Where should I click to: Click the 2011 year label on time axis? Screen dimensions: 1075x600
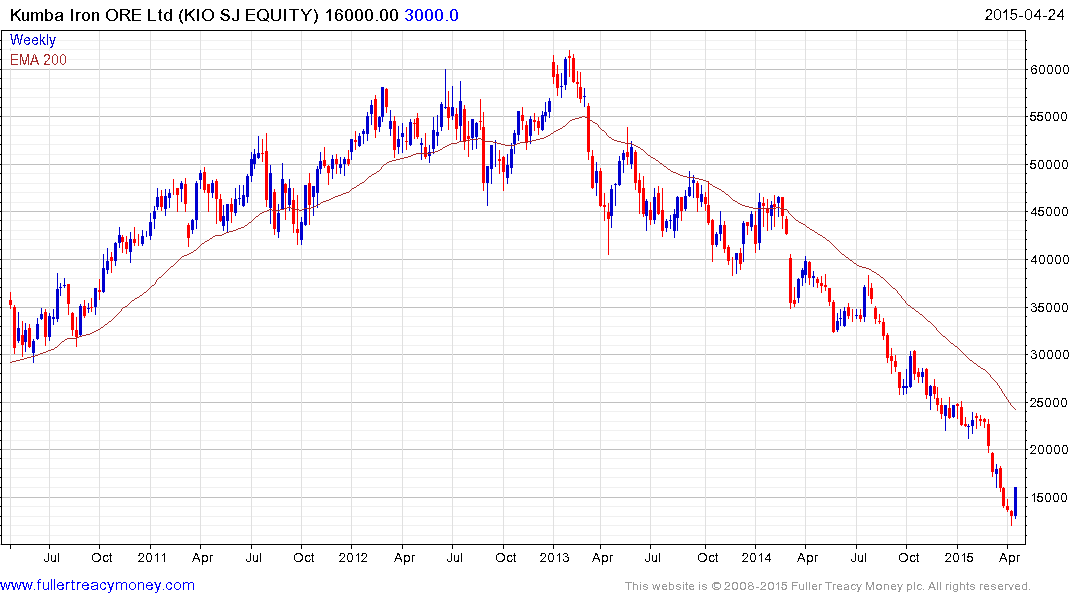152,557
